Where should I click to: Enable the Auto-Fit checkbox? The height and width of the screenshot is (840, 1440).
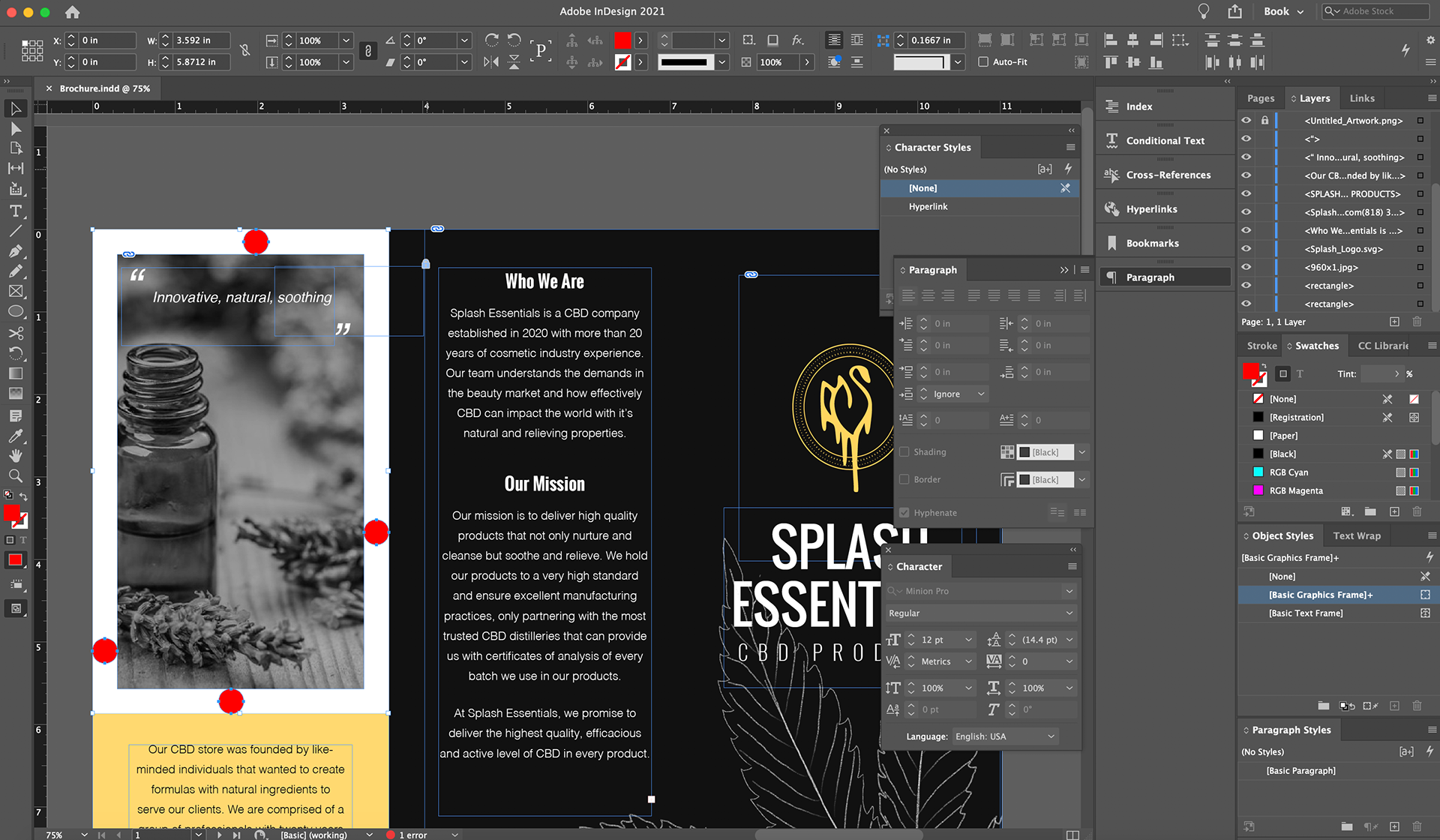[983, 62]
